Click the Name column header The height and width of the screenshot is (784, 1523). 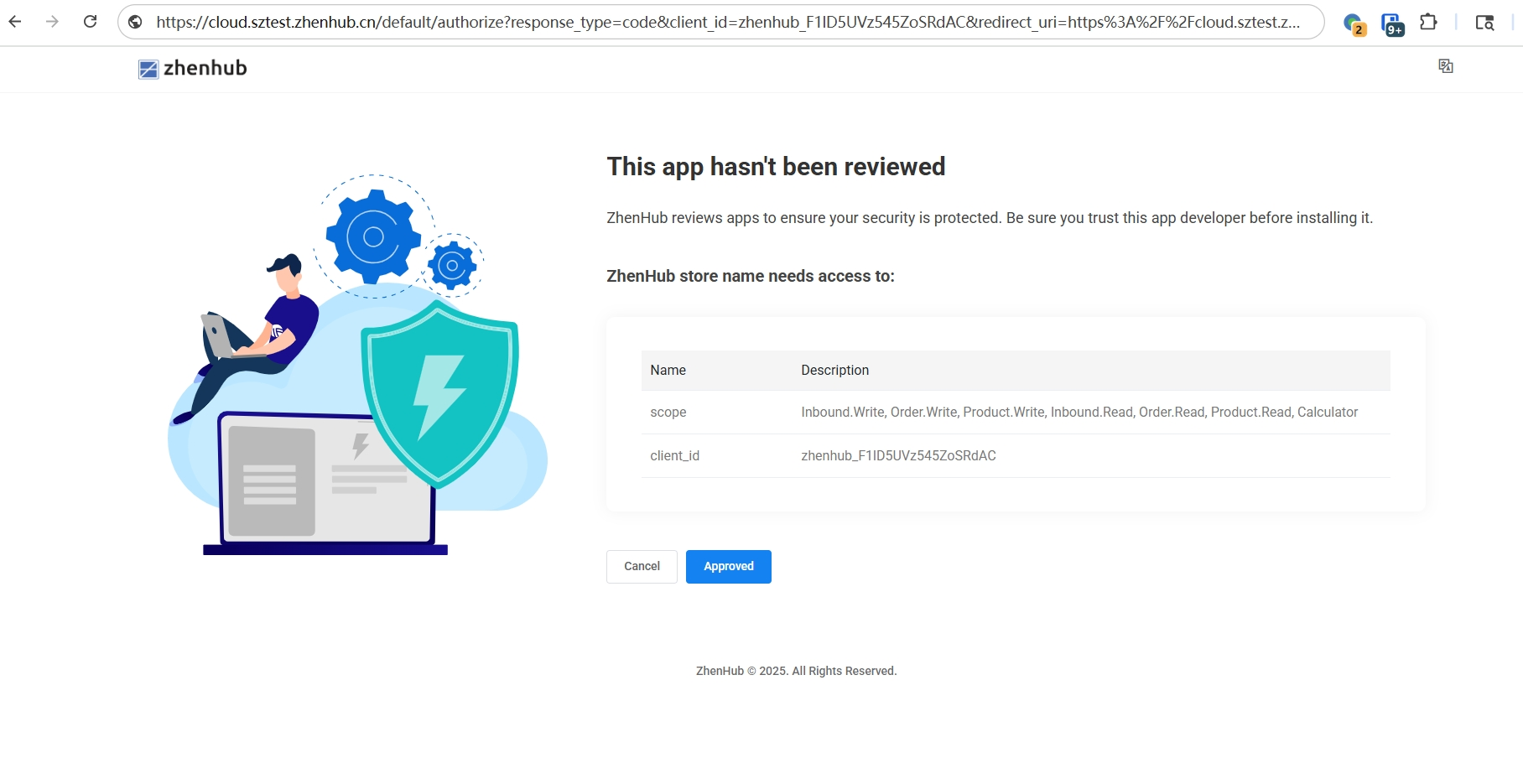pyautogui.click(x=668, y=370)
